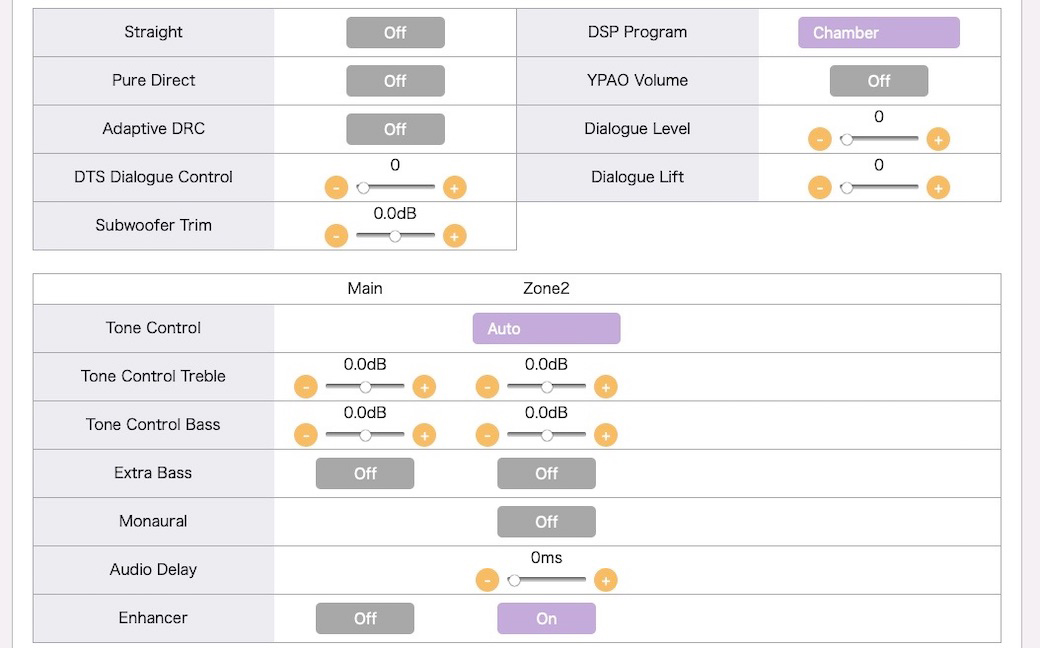
Task: Click Main Tone Control Treble slider
Action: pyautogui.click(x=365, y=387)
